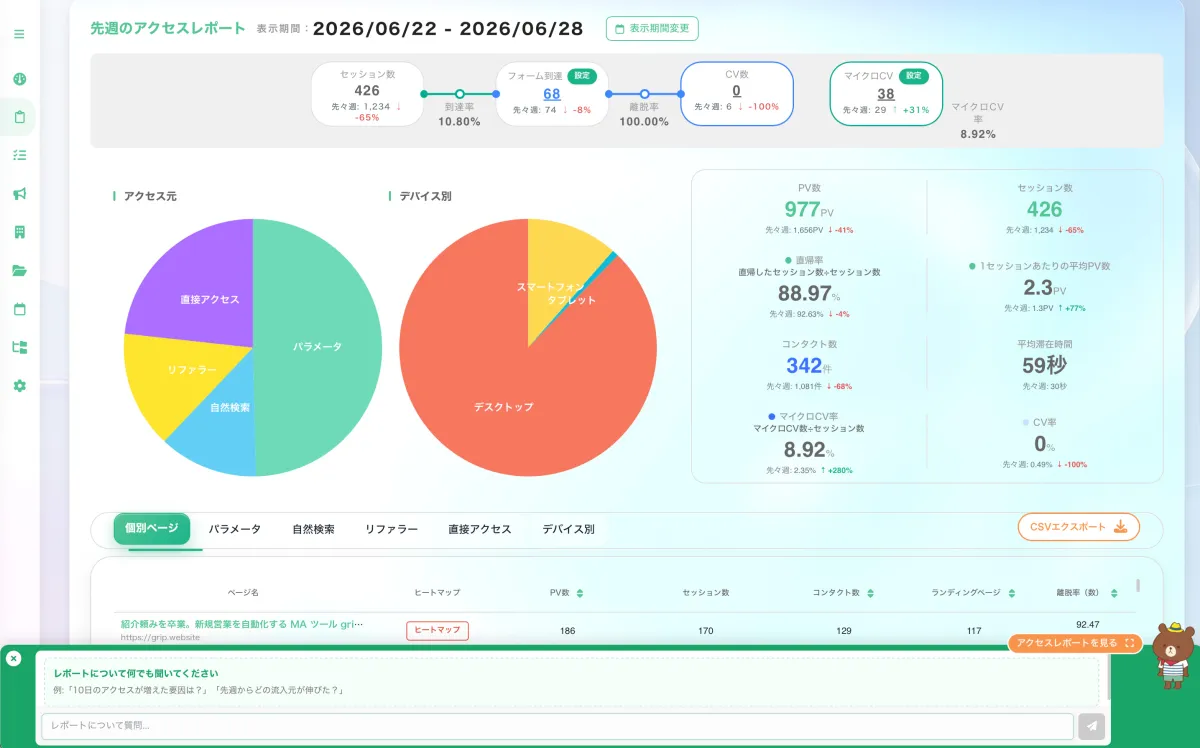1200x748 pixels.
Task: Click 設定 badge on フォーム到達 card
Action: pos(582,76)
